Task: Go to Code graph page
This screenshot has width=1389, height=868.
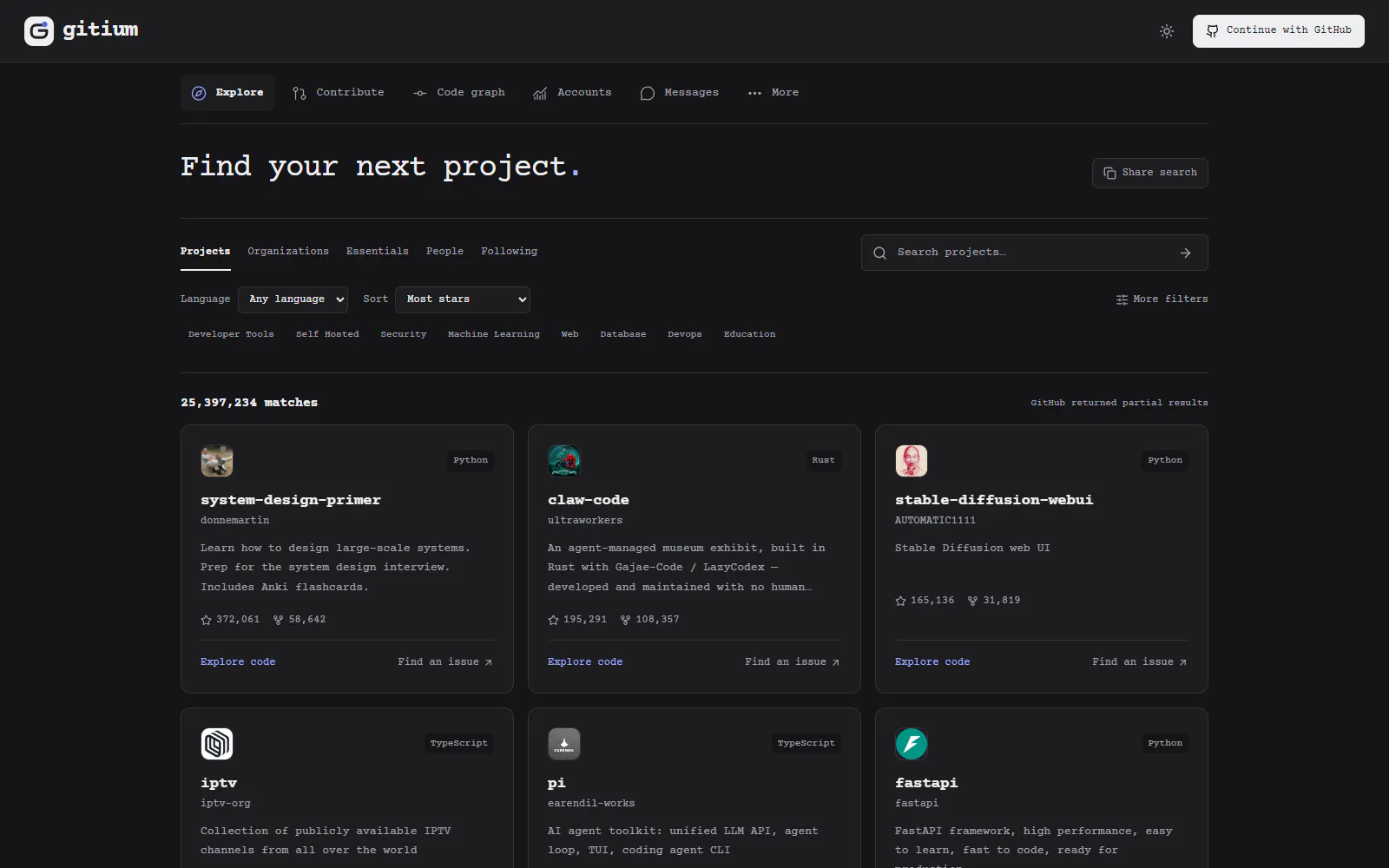Action: click(x=459, y=93)
